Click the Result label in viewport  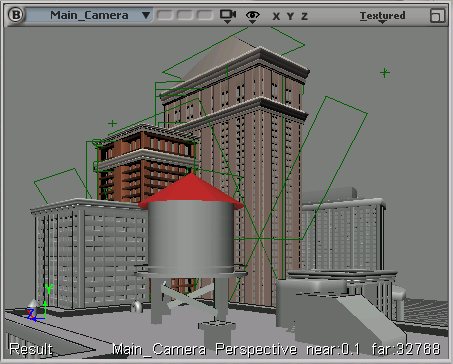[x=31, y=349]
